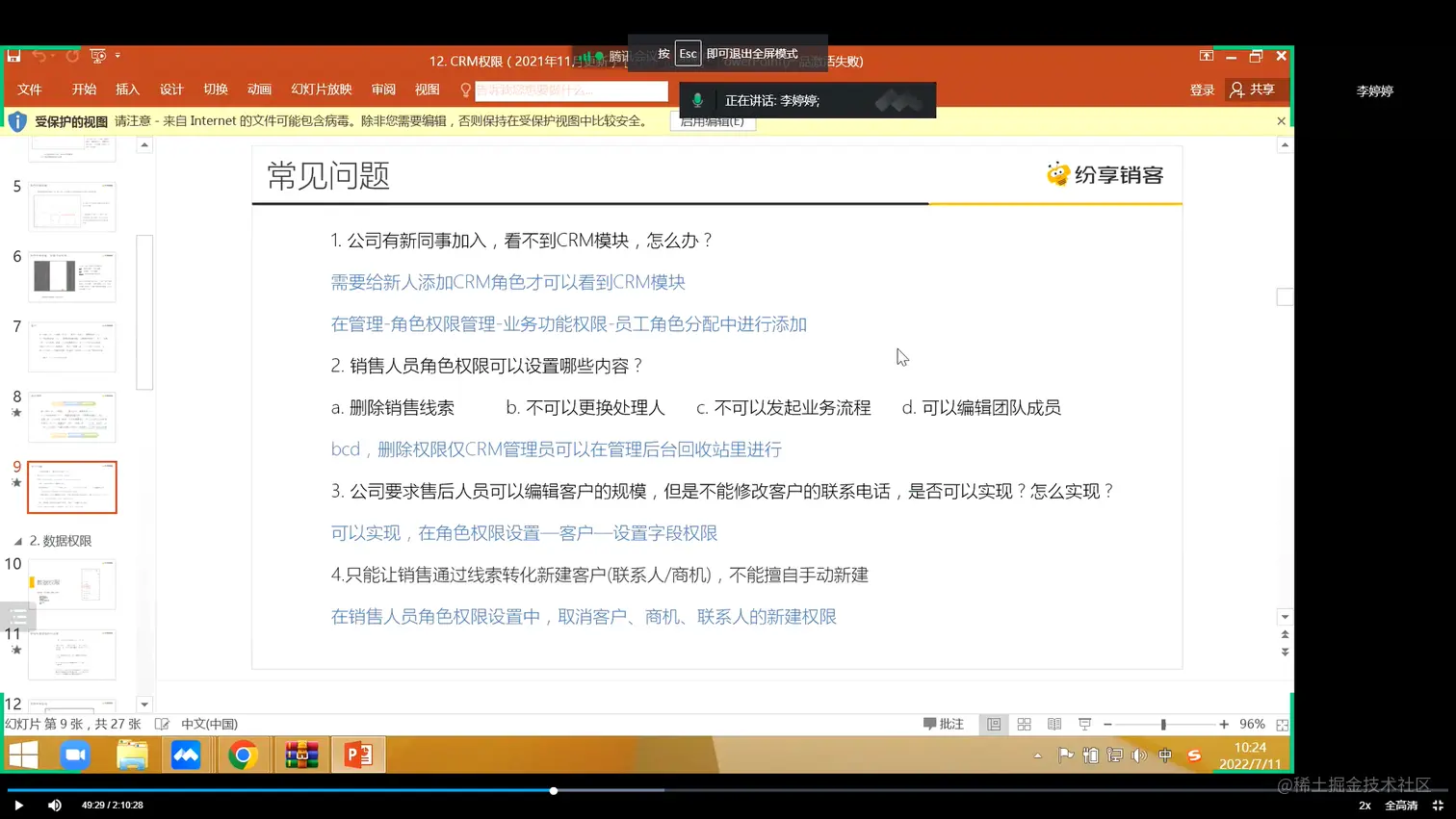Switch to the 开始 ribbon tab
The image size is (1456, 819).
(x=84, y=90)
